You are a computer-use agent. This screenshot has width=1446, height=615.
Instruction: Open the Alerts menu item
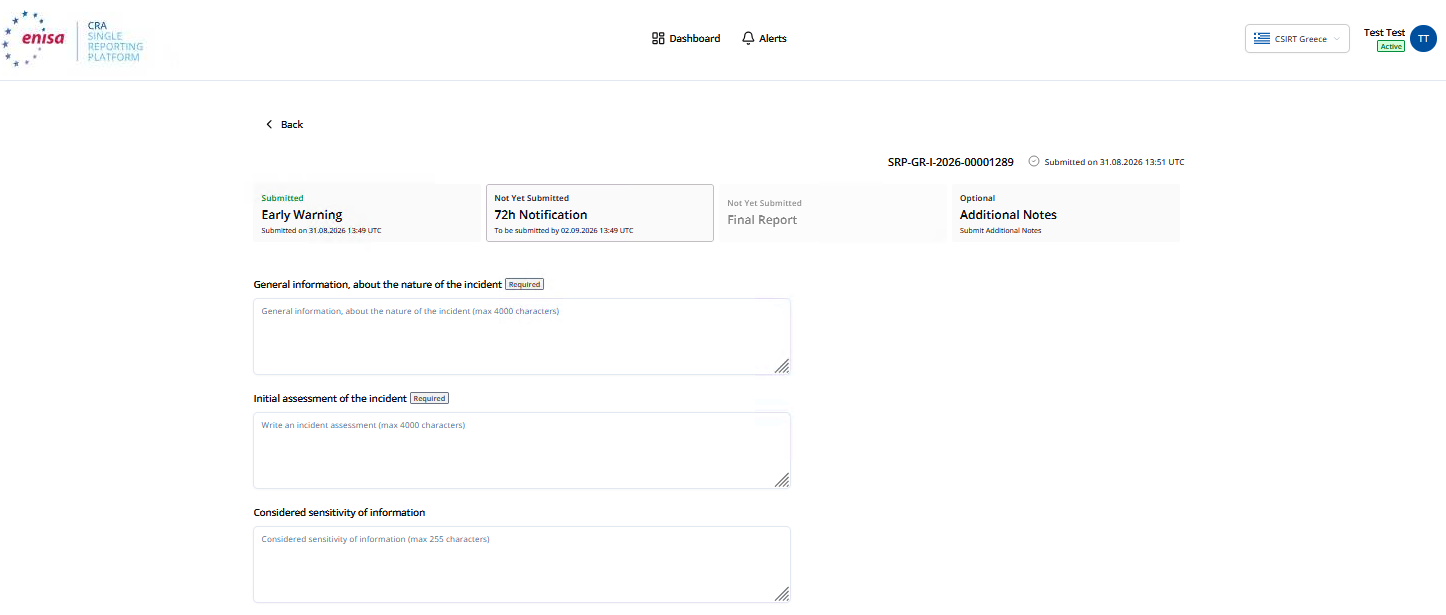[764, 38]
